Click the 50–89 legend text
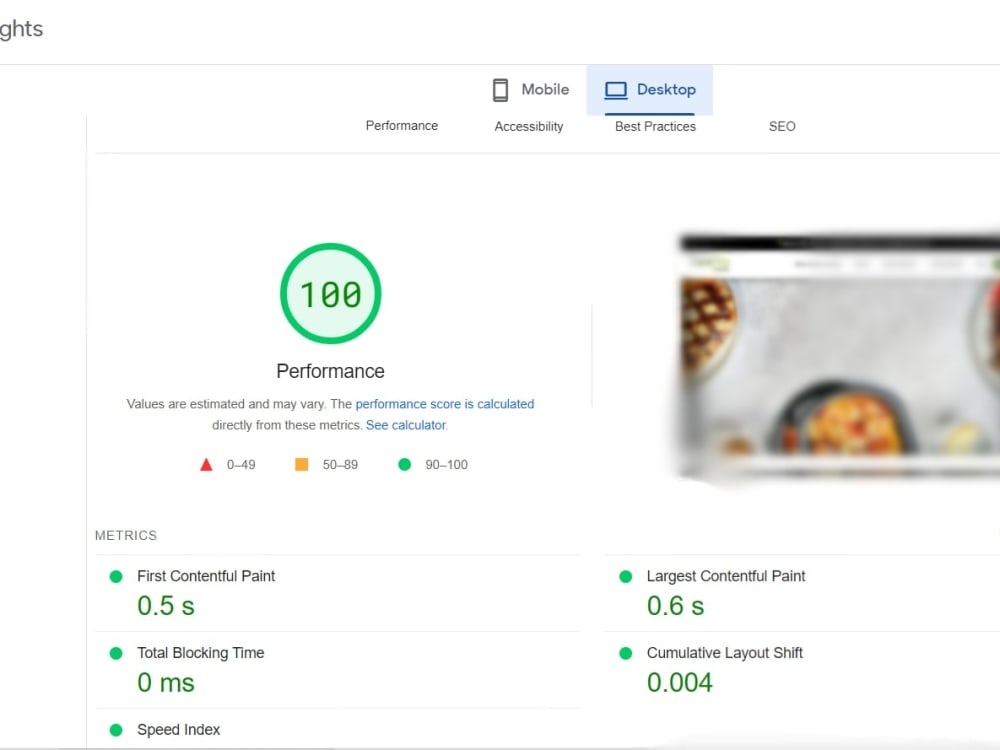This screenshot has height=750, width=1000. click(340, 465)
